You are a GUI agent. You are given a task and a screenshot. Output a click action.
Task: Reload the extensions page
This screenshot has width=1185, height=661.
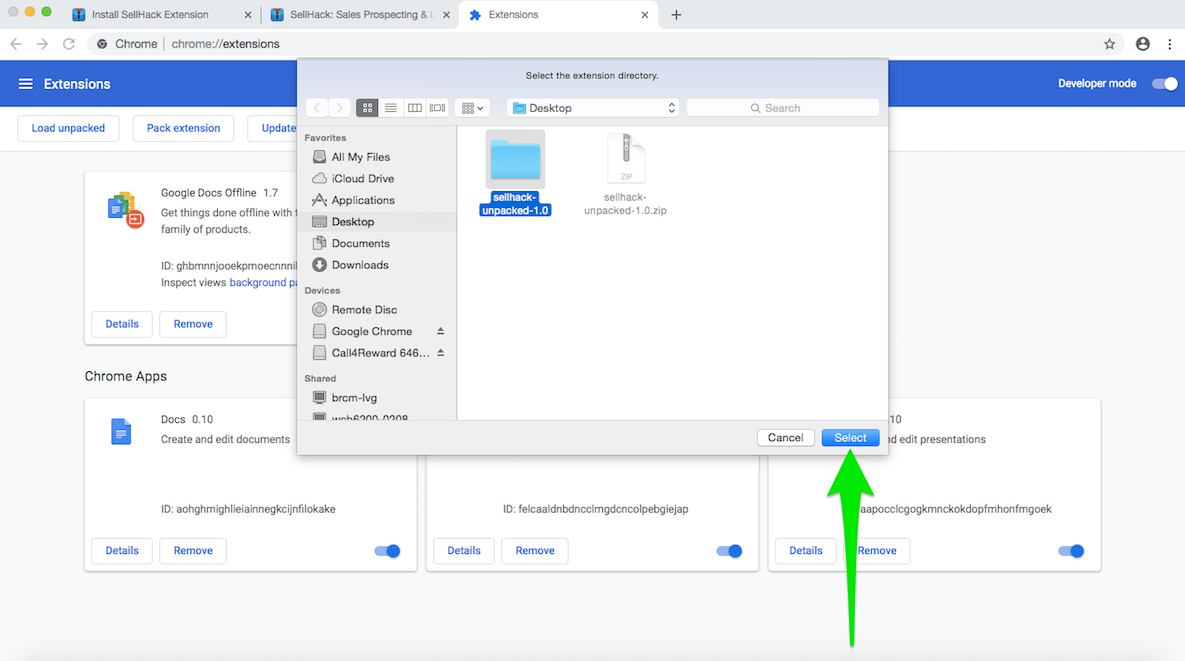click(69, 44)
